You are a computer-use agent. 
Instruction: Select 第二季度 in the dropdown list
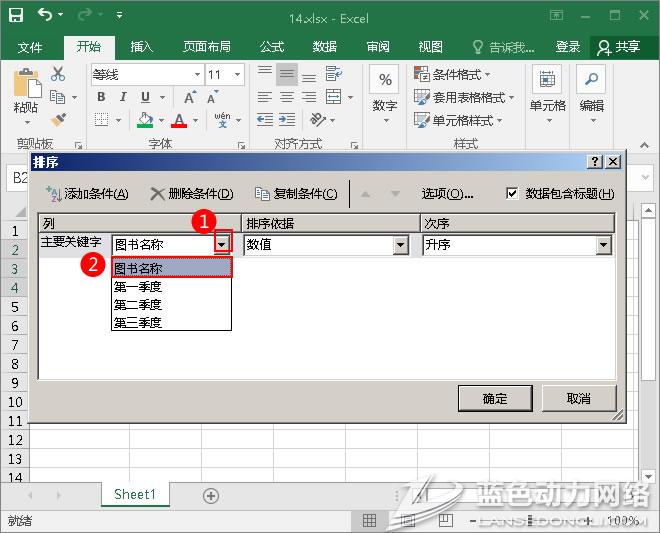[x=172, y=304]
